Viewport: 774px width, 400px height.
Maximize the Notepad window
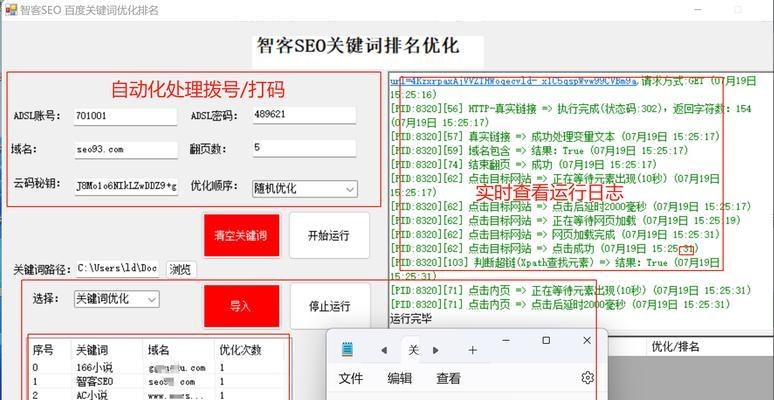546,340
